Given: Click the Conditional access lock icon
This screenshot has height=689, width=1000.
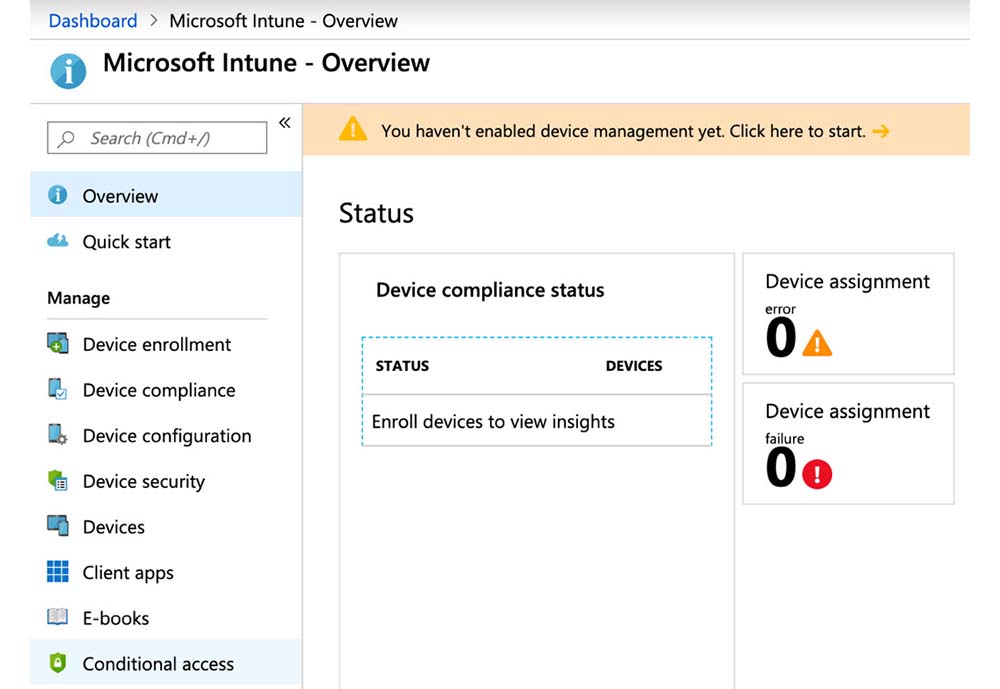Looking at the screenshot, I should (x=58, y=663).
